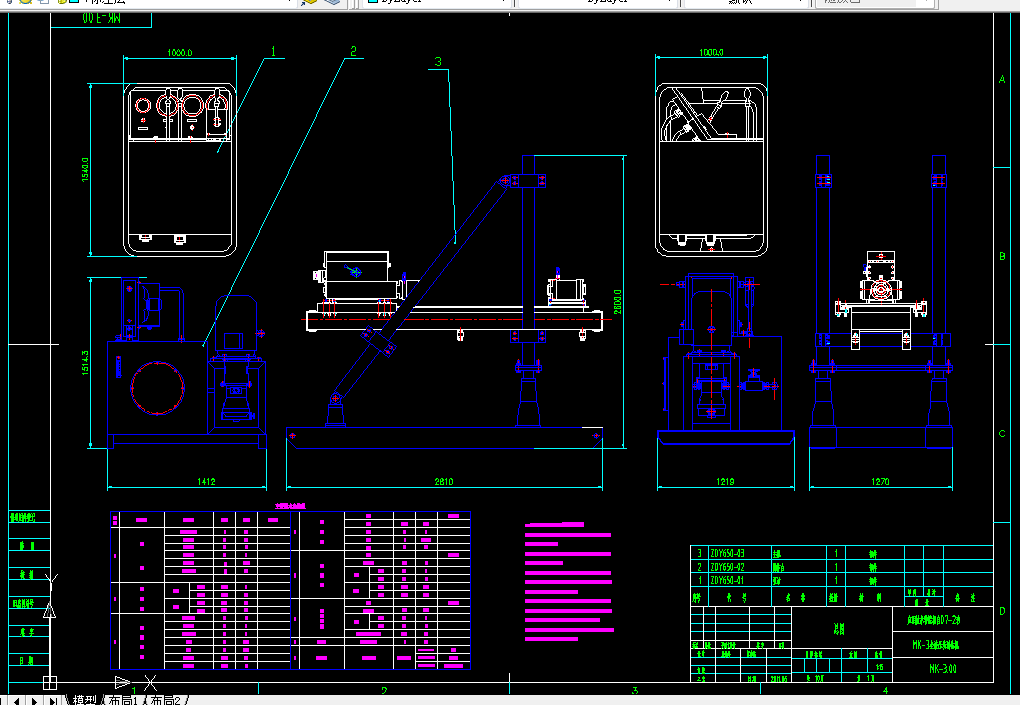Switch to the 模型 model tab
The height and width of the screenshot is (705, 1020).
pos(84,700)
